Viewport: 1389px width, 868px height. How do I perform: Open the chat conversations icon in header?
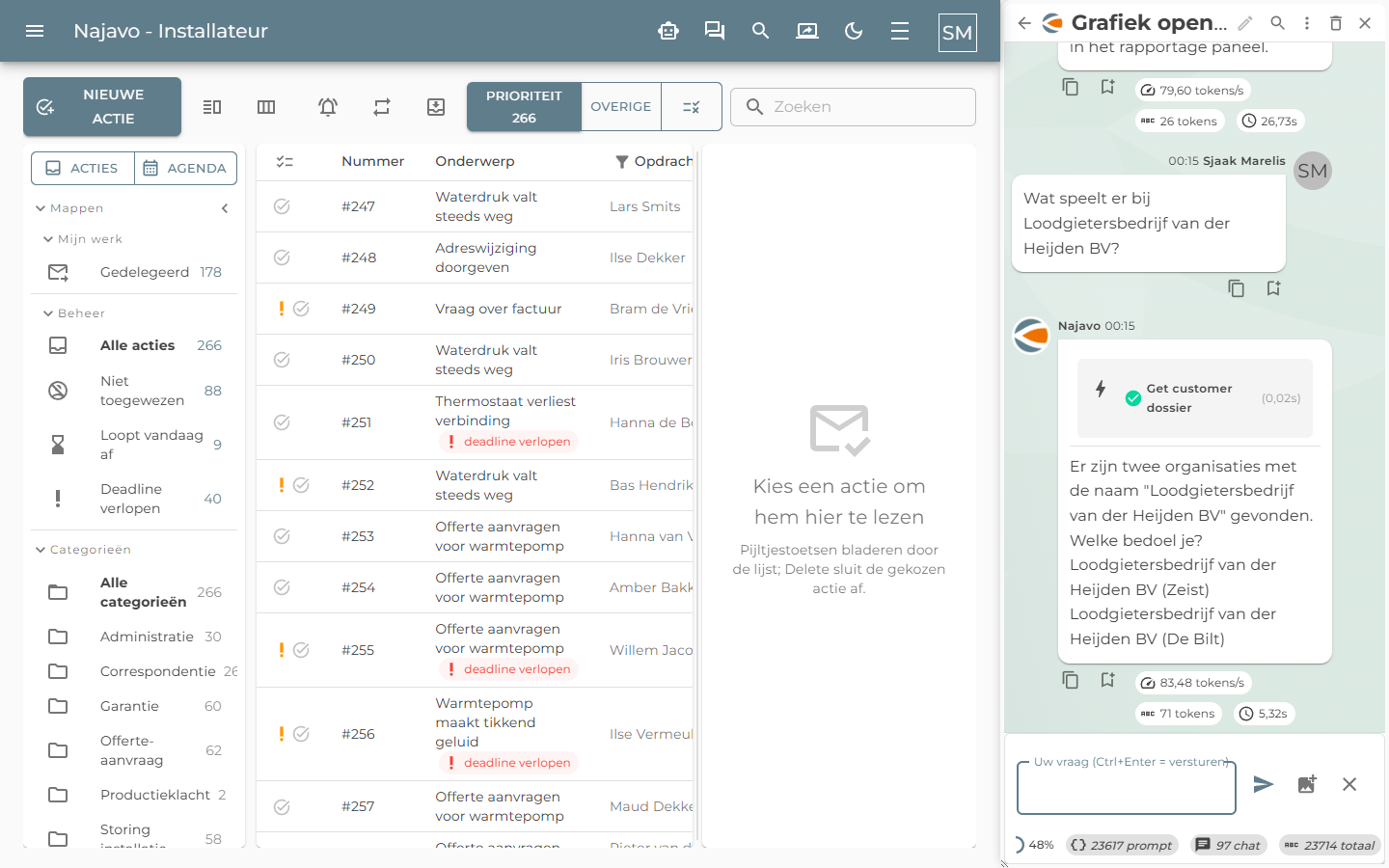(x=715, y=31)
